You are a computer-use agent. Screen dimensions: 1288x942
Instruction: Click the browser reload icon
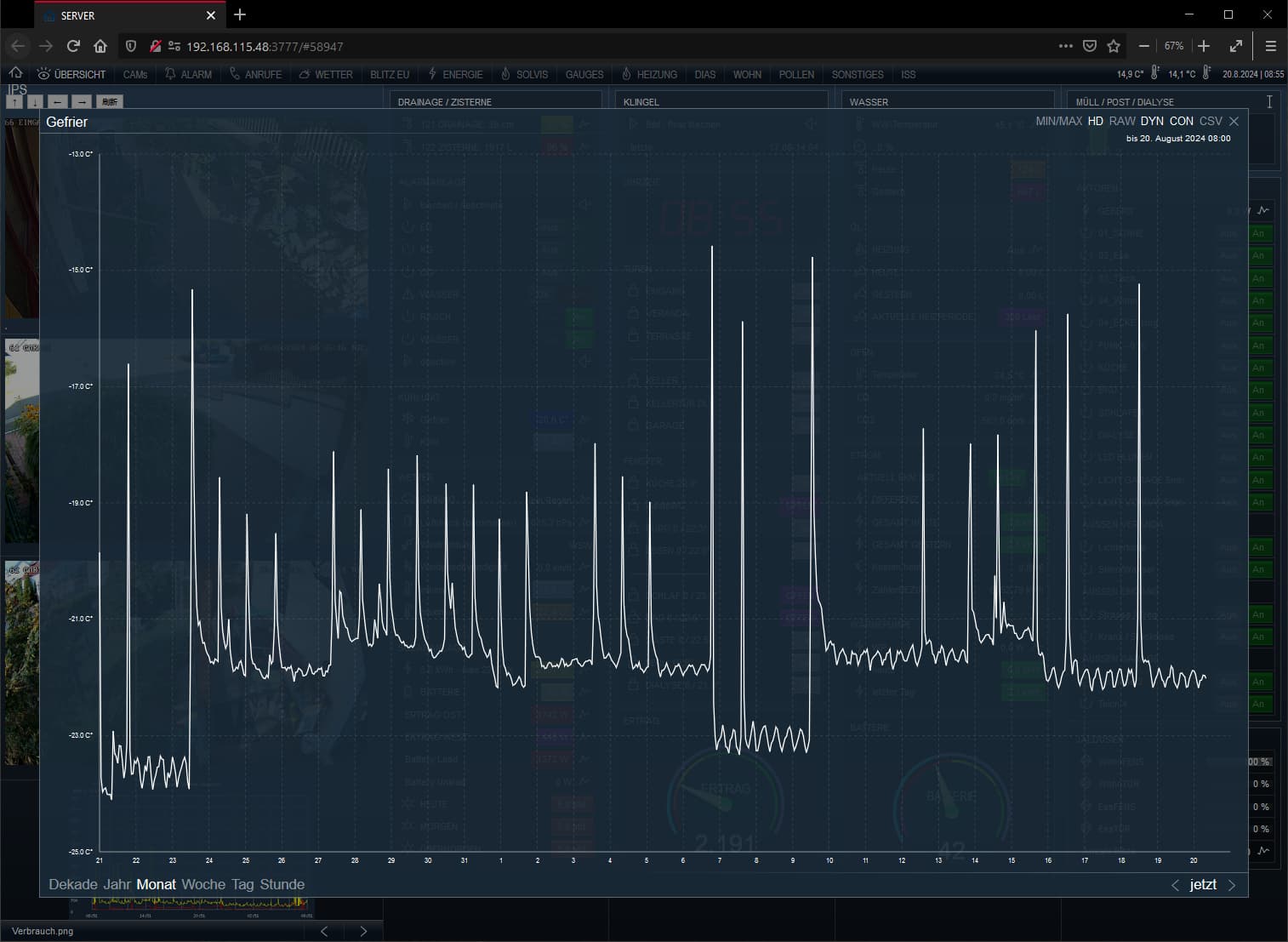[73, 46]
